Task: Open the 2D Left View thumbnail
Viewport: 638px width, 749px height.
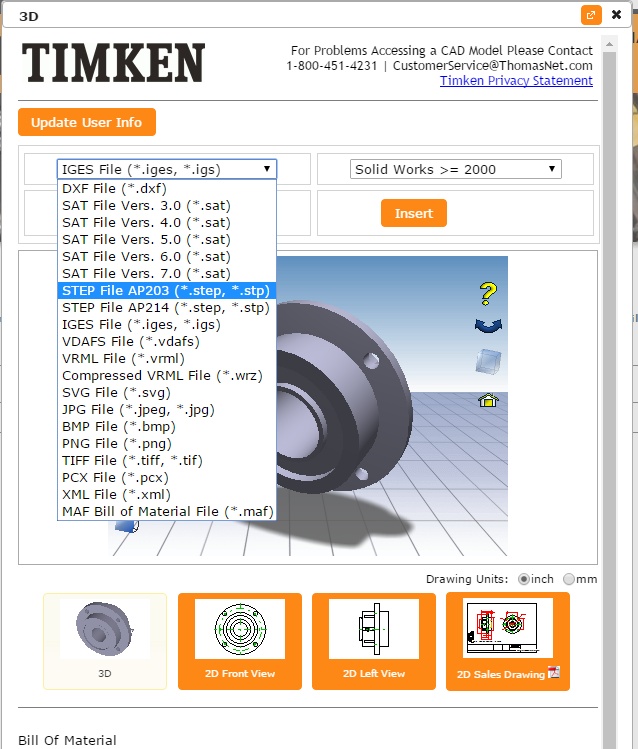Action: coord(374,642)
